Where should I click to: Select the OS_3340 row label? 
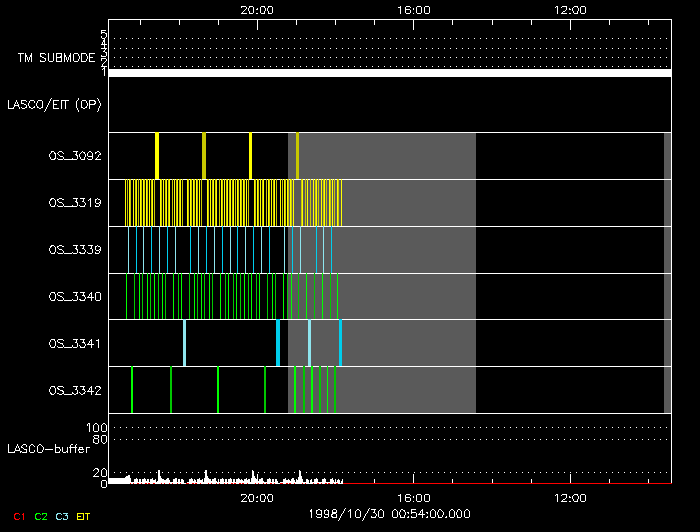coord(75,297)
